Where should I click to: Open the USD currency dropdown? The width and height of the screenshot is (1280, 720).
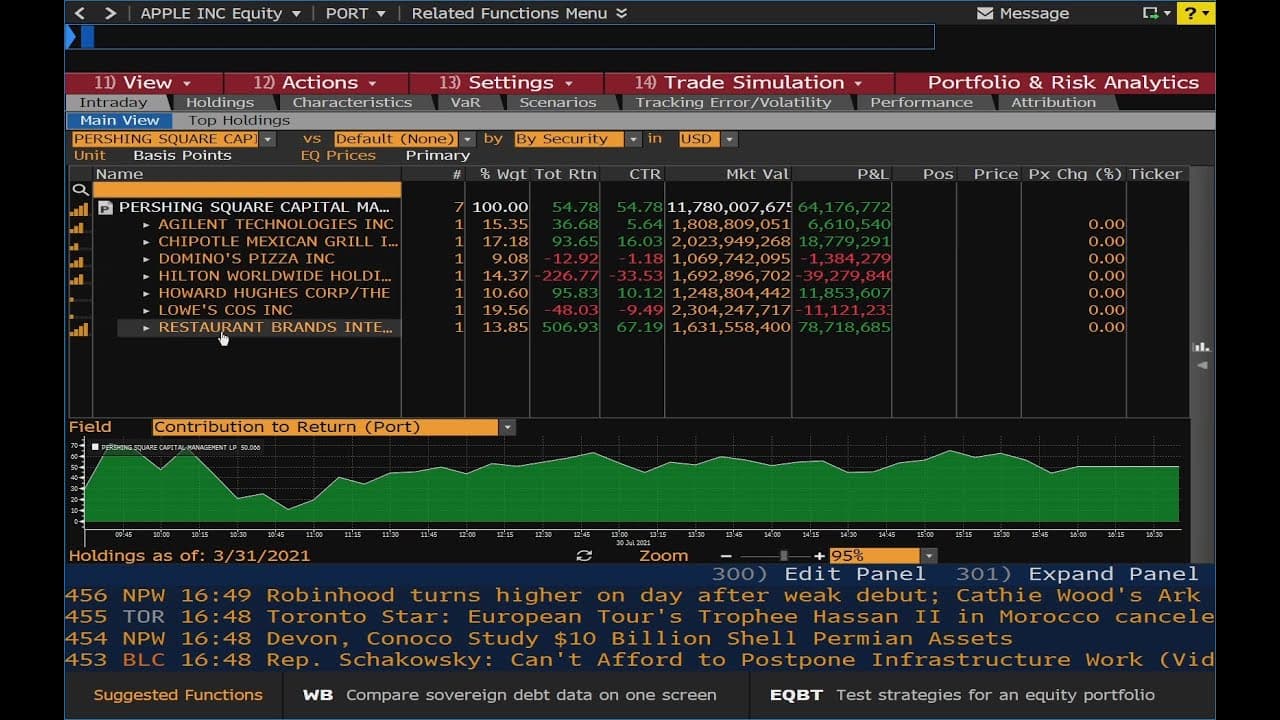tap(729, 139)
